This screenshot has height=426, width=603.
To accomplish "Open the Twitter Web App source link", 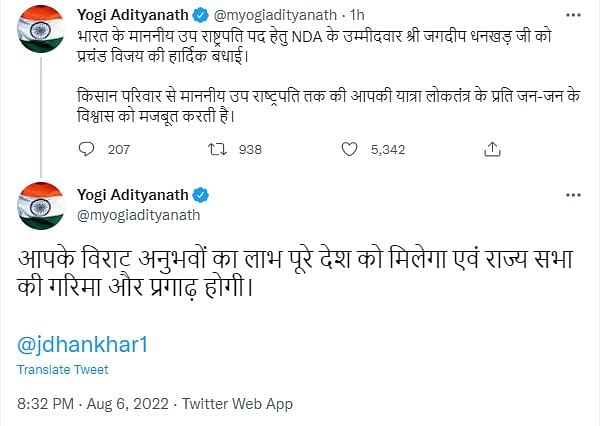I will (x=235, y=403).
